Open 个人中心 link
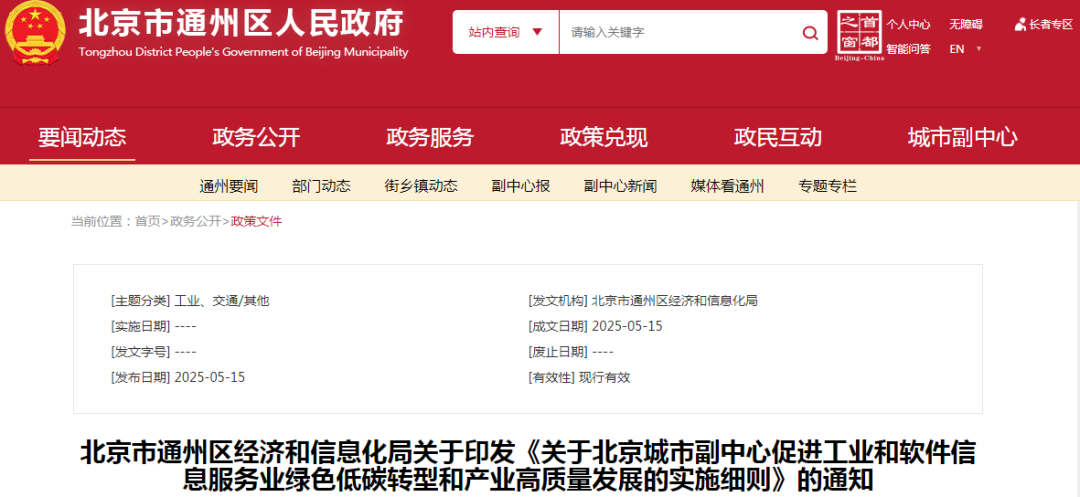Image resolution: width=1080 pixels, height=497 pixels. 908,25
